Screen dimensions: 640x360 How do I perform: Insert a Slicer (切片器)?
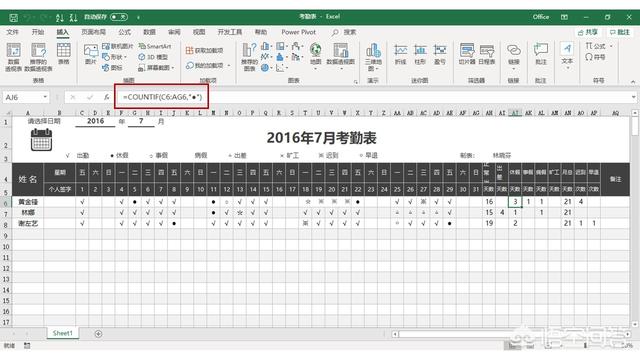pos(467,54)
